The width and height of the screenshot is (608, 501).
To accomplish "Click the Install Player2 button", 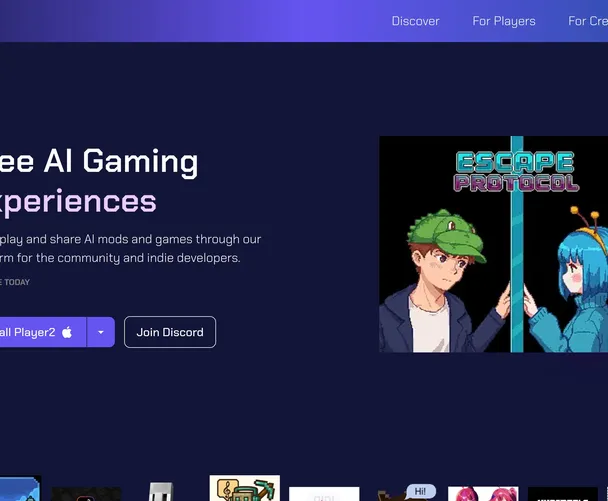I will 43,332.
